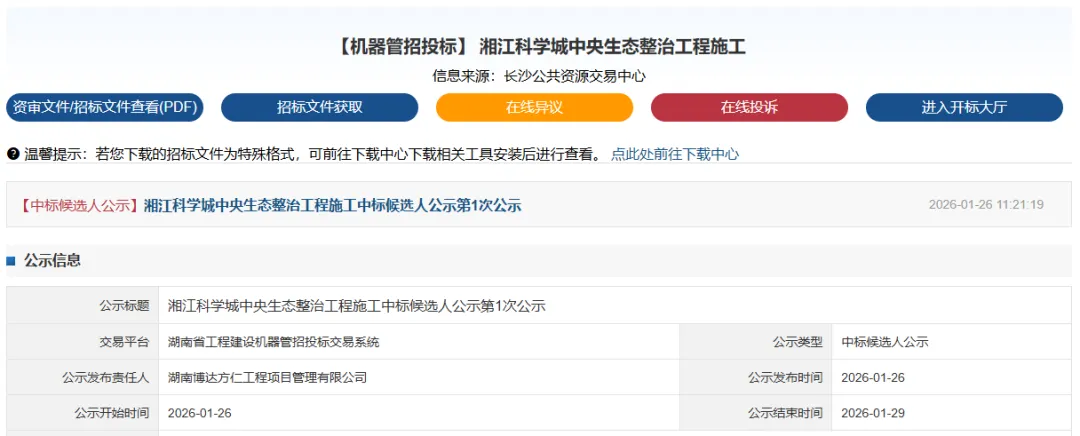Click the blue square icon beside 公示信息
Viewport: 1080px width, 436px height.
(11, 261)
